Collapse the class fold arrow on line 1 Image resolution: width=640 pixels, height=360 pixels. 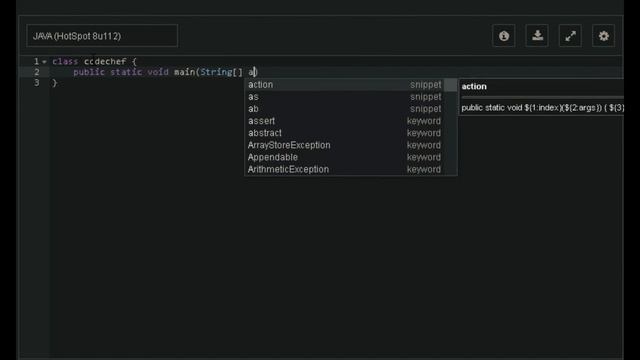click(44, 62)
